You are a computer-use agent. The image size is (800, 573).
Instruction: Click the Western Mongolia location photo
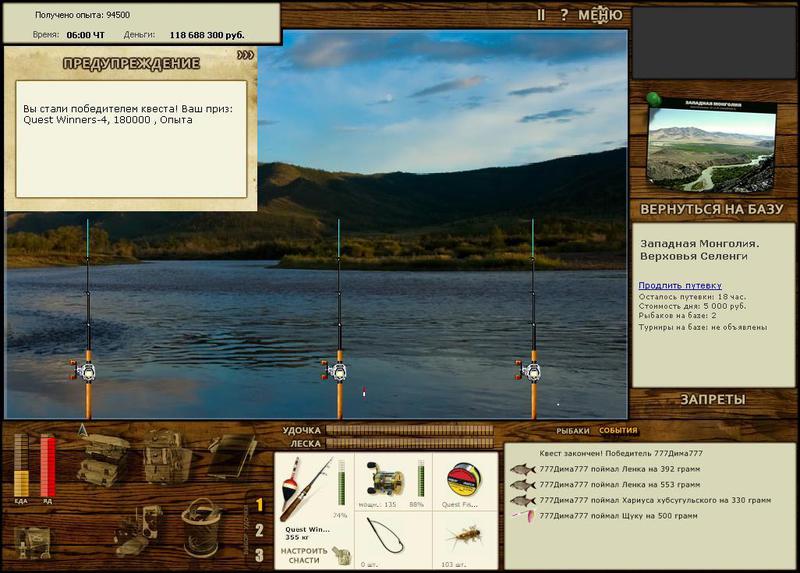[711, 146]
